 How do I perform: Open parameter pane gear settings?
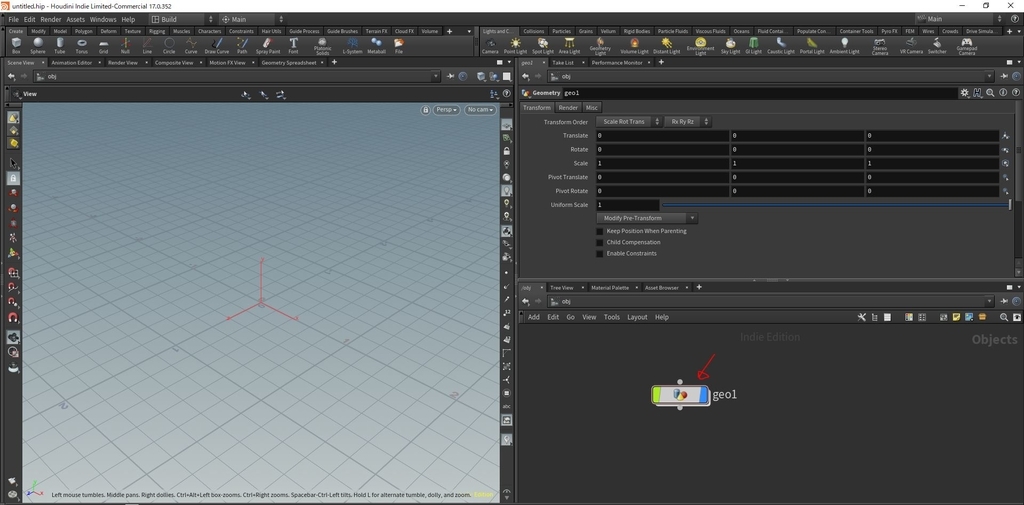coord(964,93)
